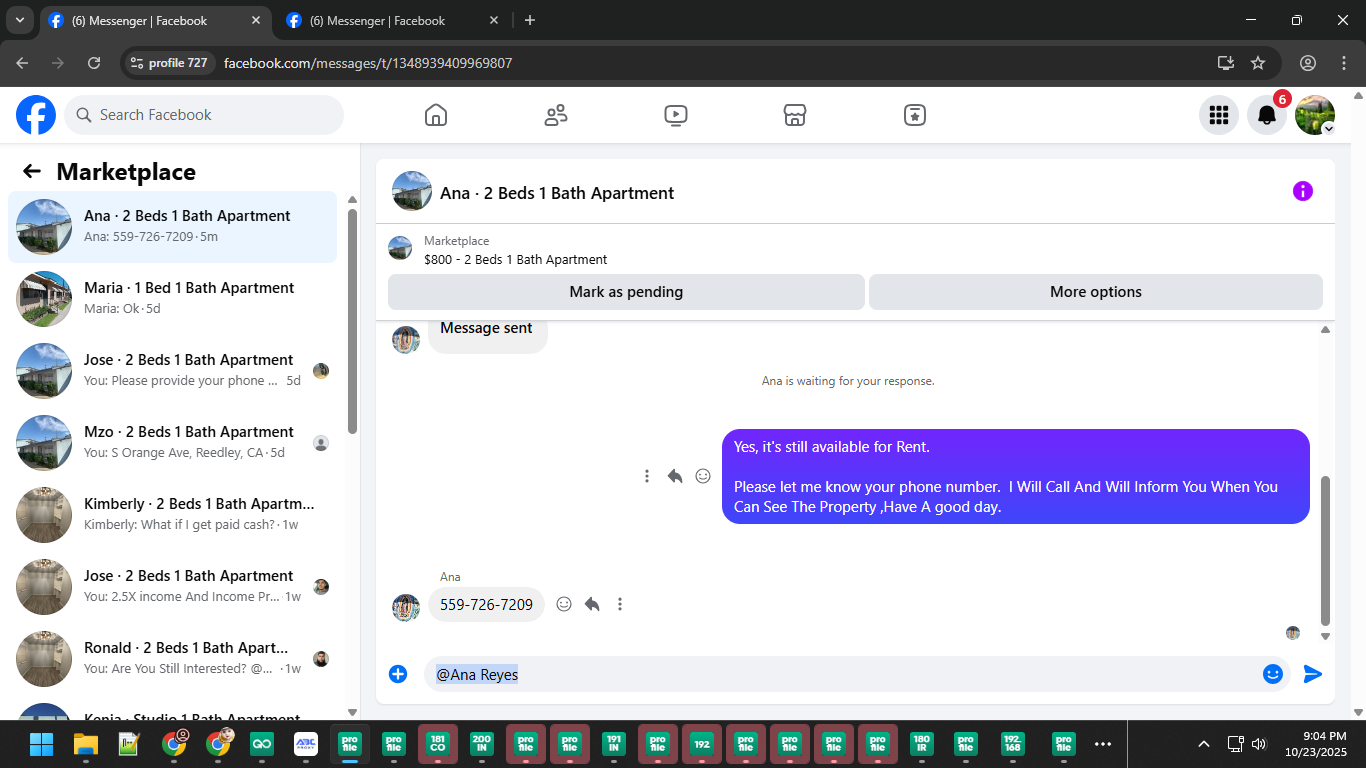The width and height of the screenshot is (1366, 768).
Task: Click Mark as pending button
Action: [626, 292]
